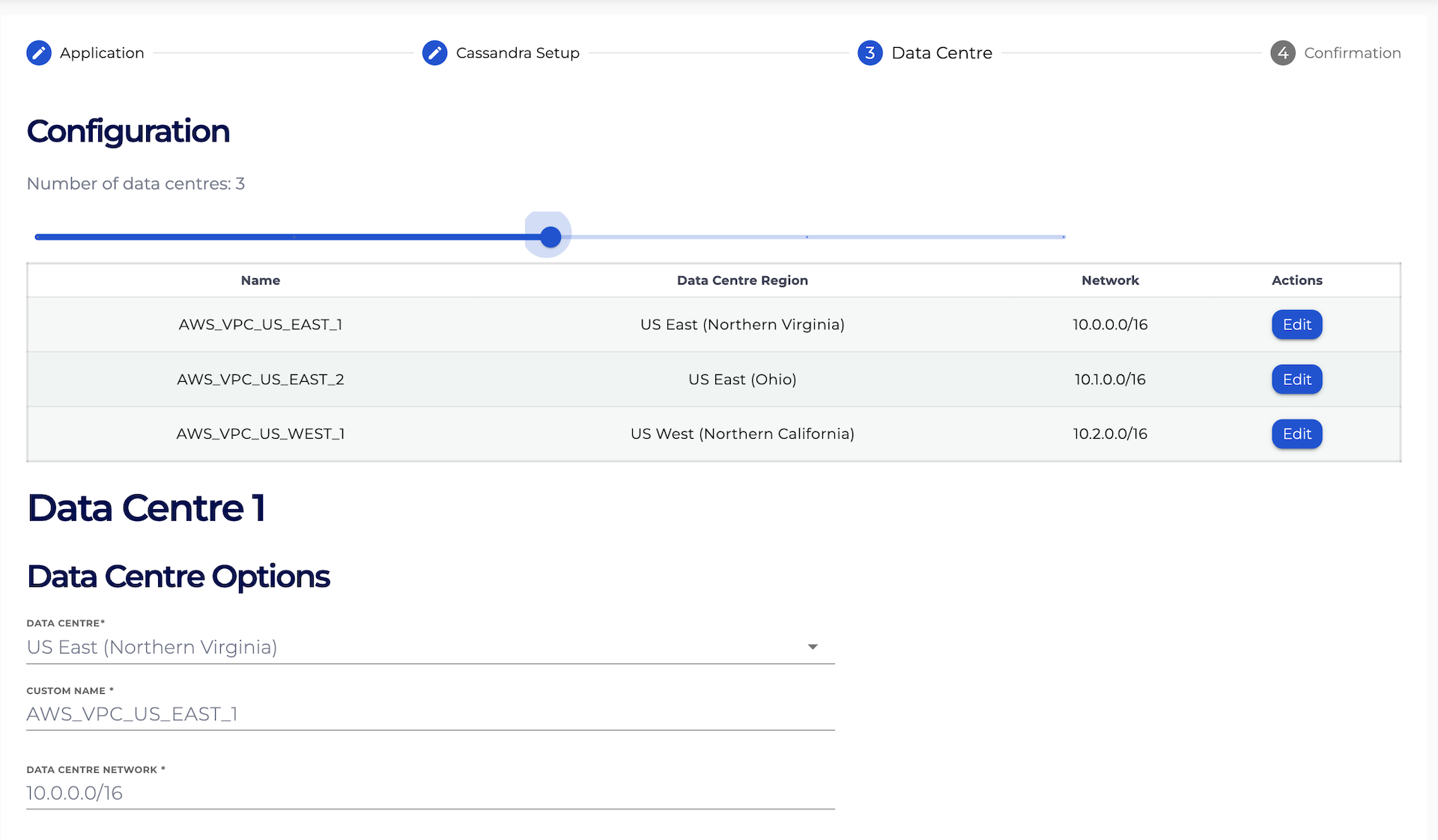
Task: Click slider track's fourth tick mark
Action: tap(807, 237)
